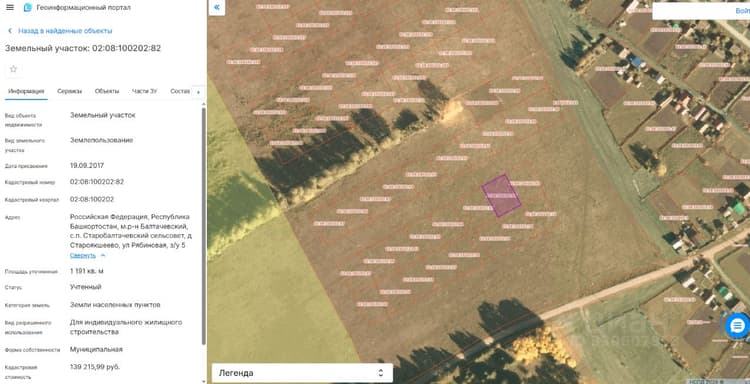Click the Войти login field
The width and height of the screenshot is (750, 384).
pos(701,11)
